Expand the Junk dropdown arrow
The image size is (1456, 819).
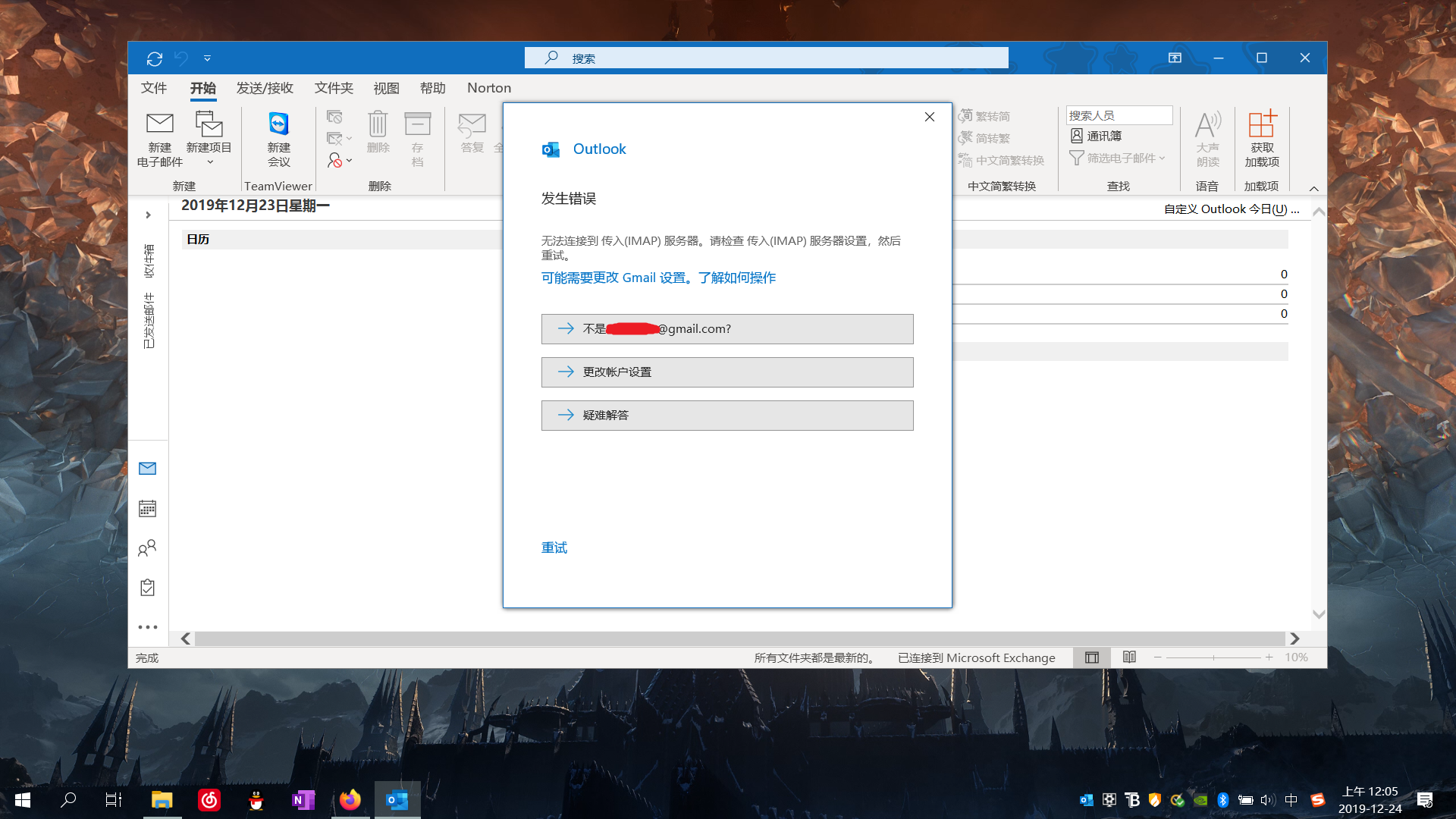point(349,161)
